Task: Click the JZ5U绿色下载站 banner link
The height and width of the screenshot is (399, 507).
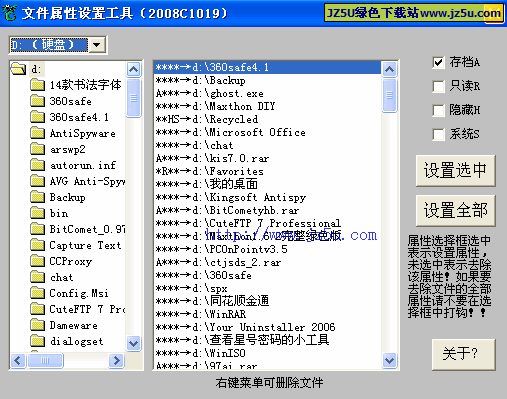Action: 414,13
